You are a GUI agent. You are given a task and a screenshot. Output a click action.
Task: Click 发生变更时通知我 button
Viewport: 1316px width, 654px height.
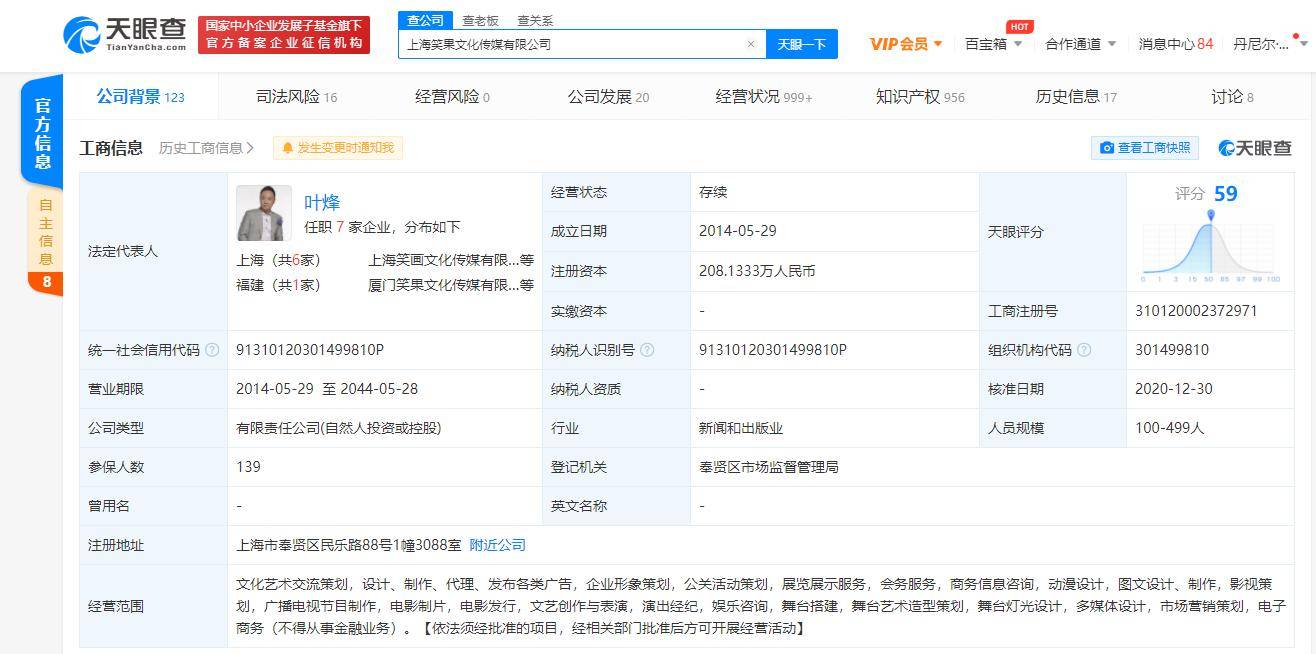(338, 148)
